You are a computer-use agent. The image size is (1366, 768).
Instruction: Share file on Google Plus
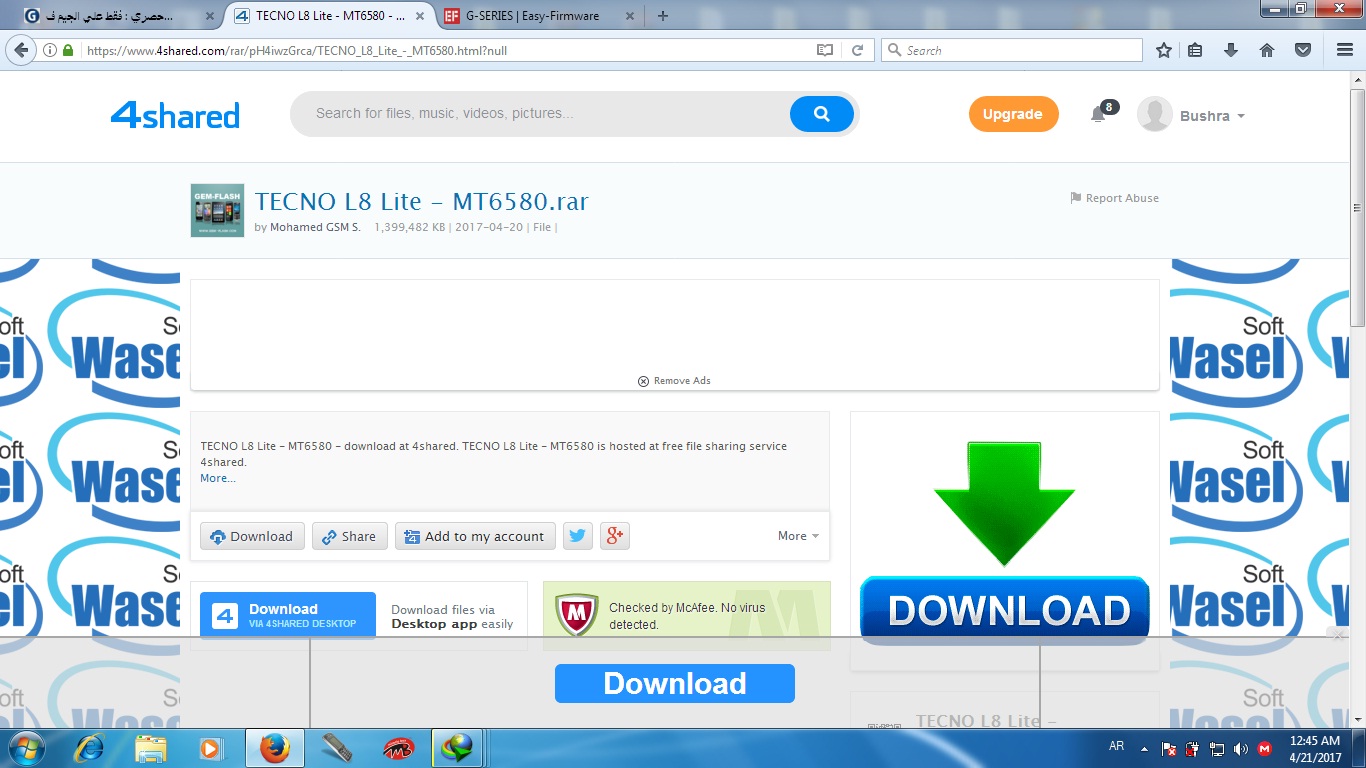(614, 536)
